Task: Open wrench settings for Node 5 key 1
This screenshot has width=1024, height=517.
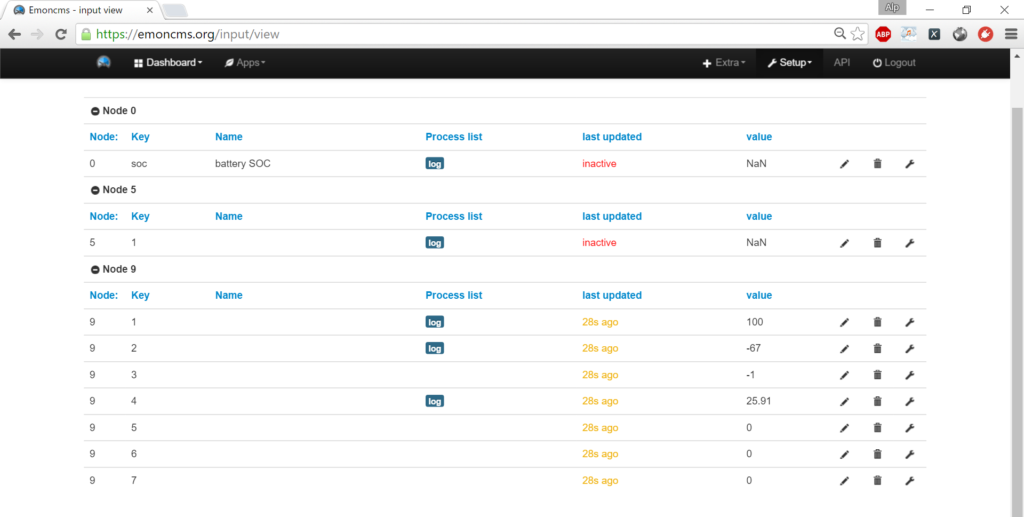Action: point(909,243)
